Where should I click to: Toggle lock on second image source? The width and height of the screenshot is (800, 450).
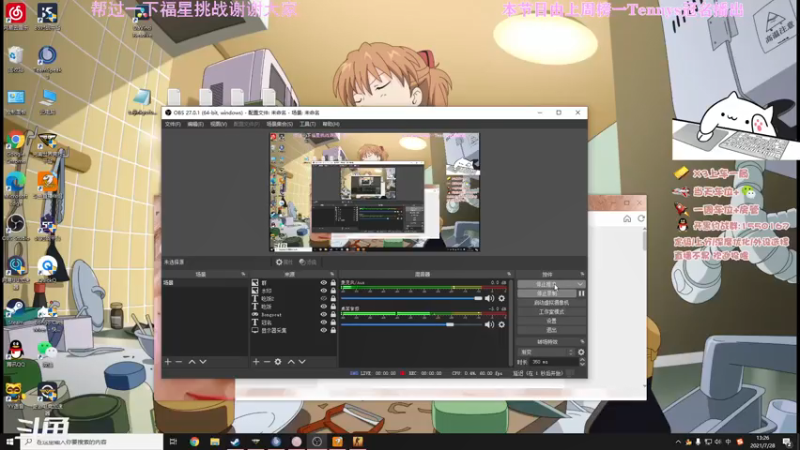(333, 291)
